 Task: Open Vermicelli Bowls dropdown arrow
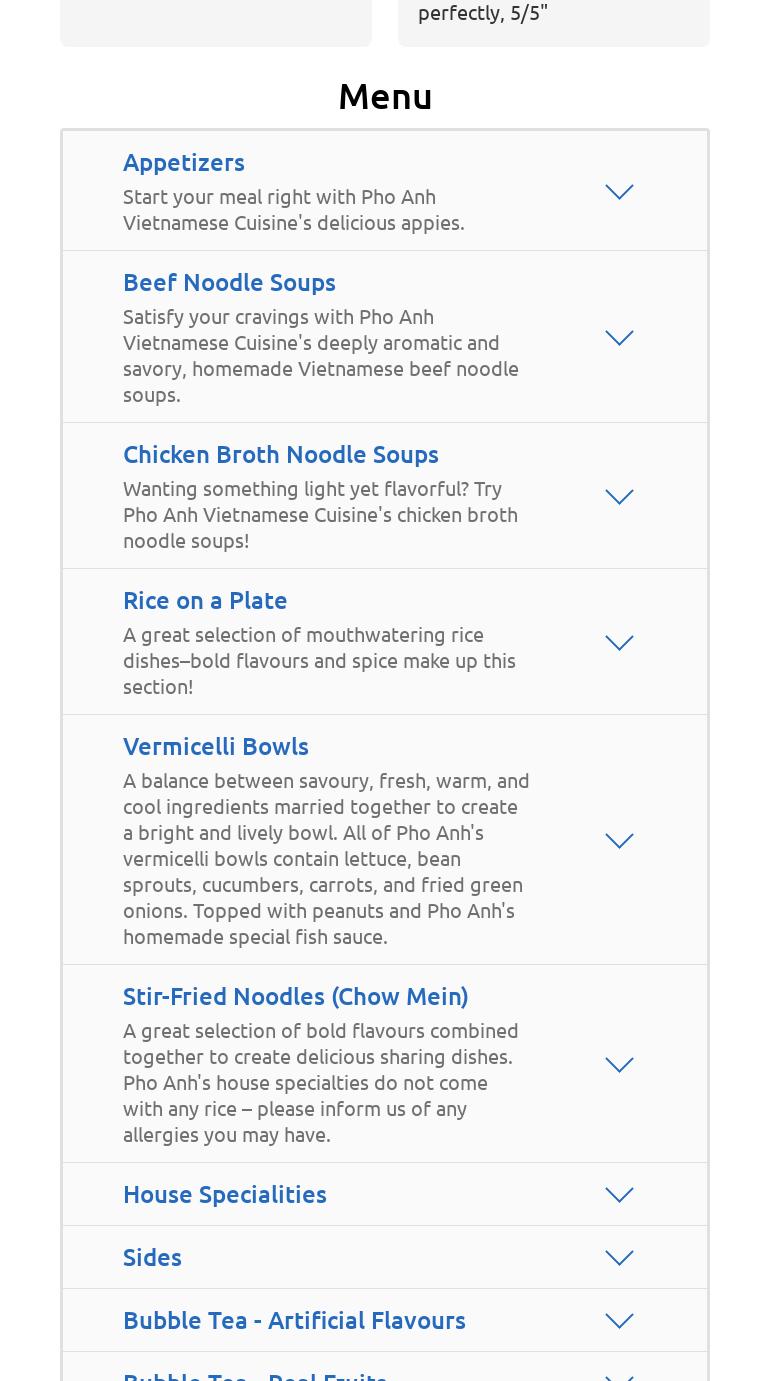coord(619,841)
